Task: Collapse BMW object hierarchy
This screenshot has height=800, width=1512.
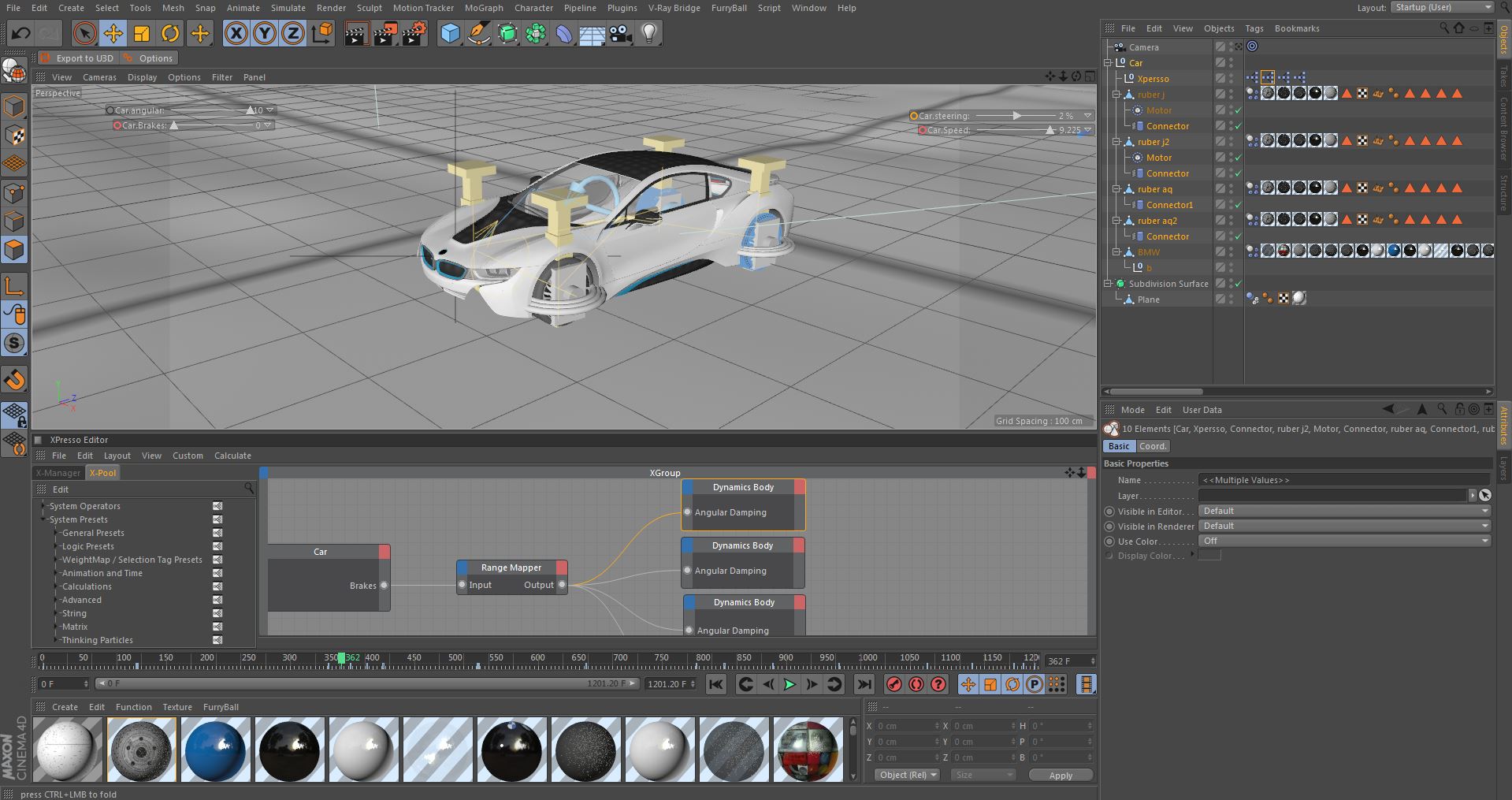Action: pos(1116,252)
